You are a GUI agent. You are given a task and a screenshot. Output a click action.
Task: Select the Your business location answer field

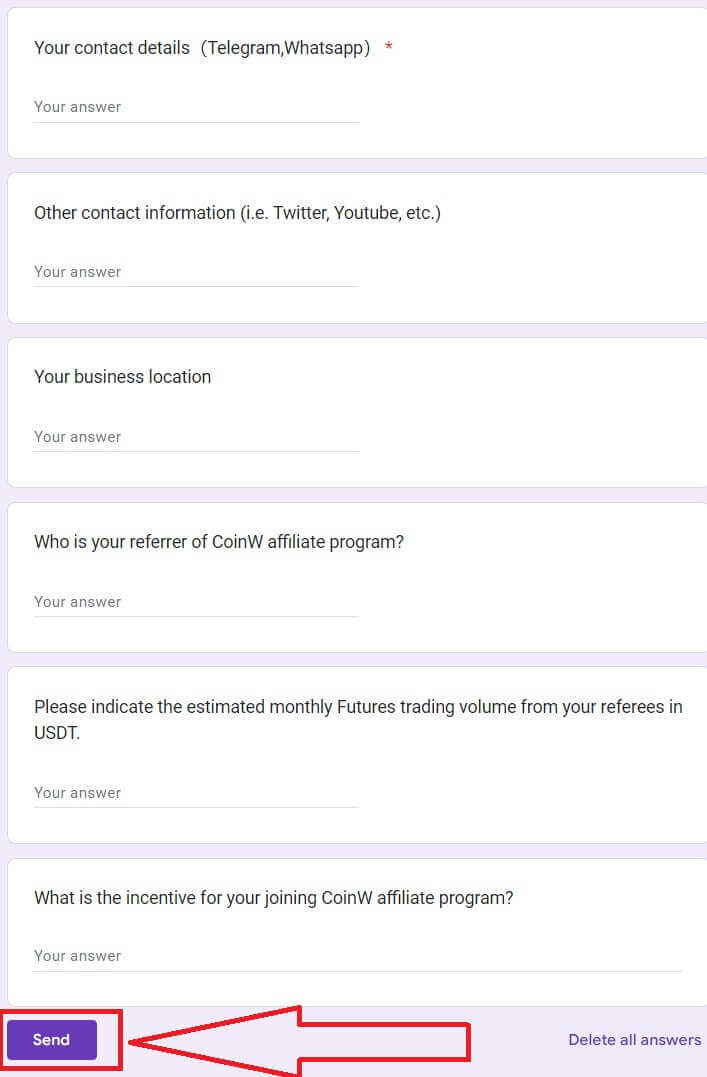pos(196,437)
